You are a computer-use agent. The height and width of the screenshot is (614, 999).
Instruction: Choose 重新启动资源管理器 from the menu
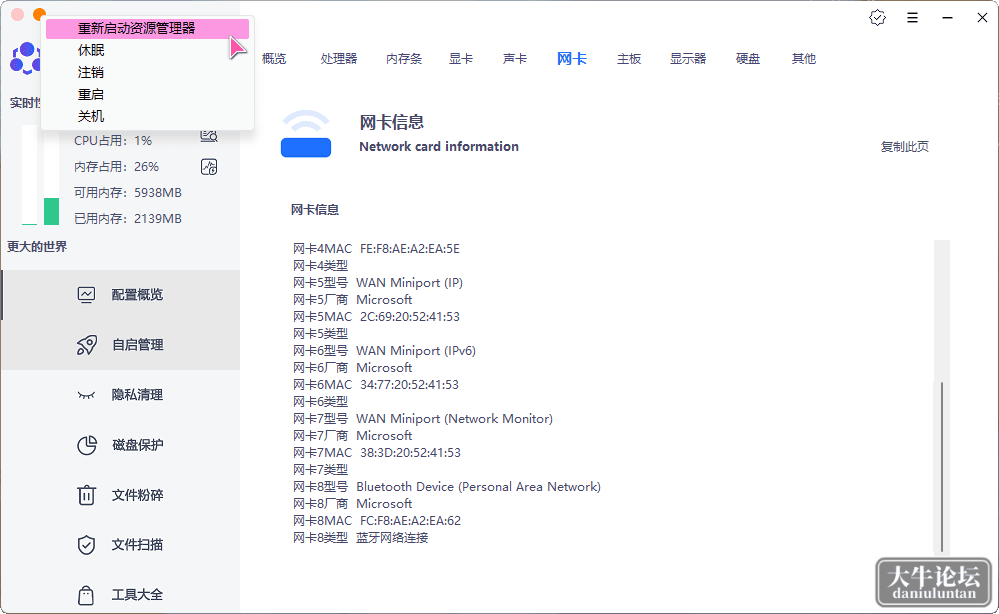(147, 29)
